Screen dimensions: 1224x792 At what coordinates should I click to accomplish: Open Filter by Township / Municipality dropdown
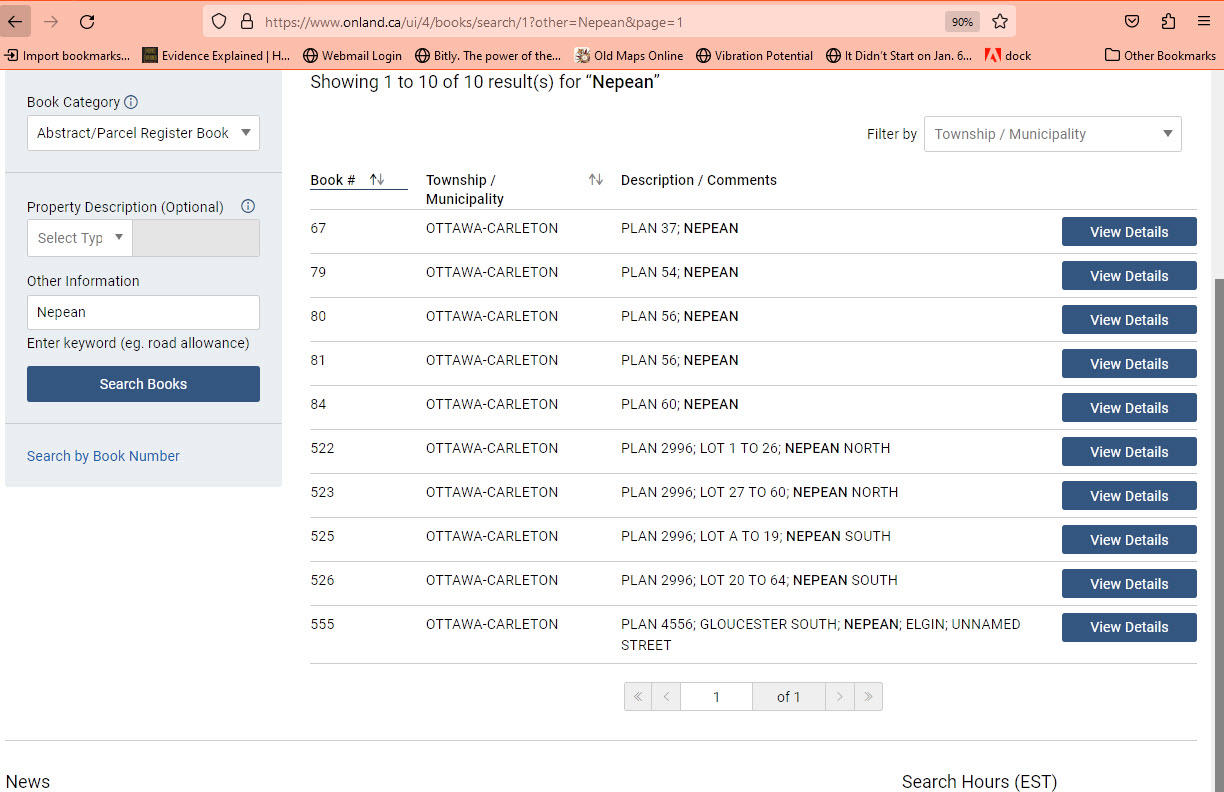tap(1052, 134)
